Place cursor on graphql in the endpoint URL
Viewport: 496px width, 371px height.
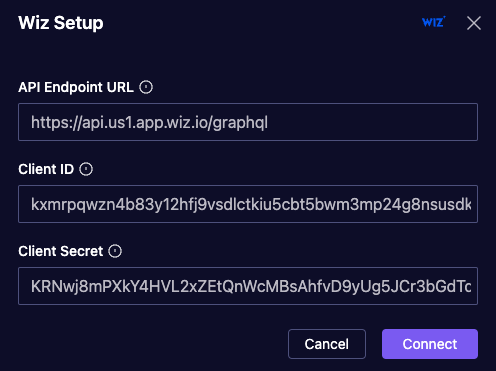coord(240,123)
